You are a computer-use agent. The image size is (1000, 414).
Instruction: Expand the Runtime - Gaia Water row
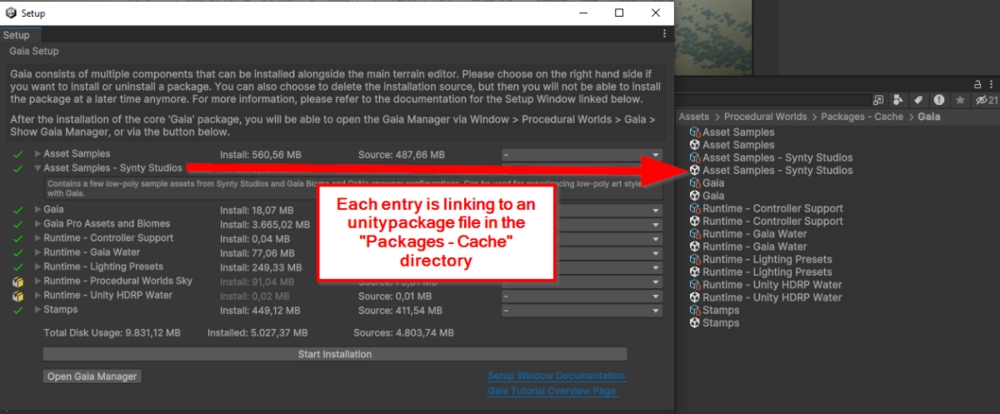[x=38, y=253]
